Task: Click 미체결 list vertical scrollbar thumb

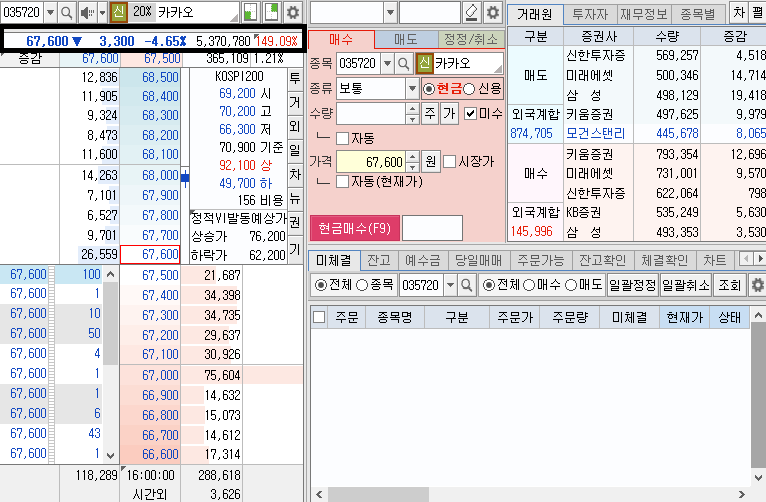Action: (x=758, y=394)
